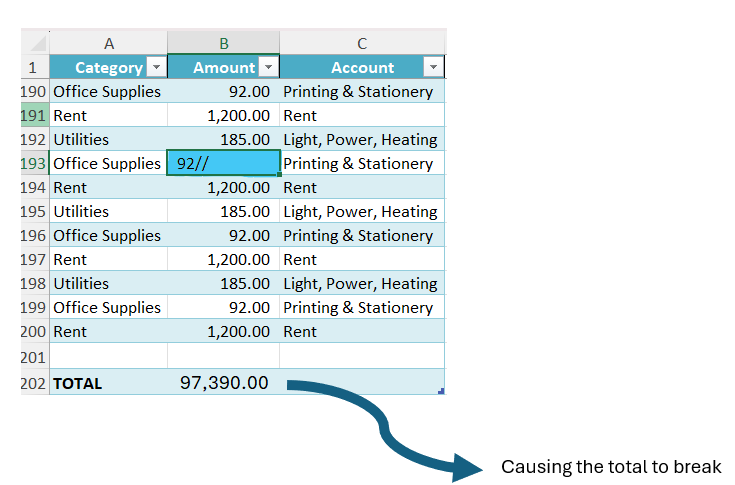Select column A header
Viewport: 735px width, 485px height.
pyautogui.click(x=109, y=43)
